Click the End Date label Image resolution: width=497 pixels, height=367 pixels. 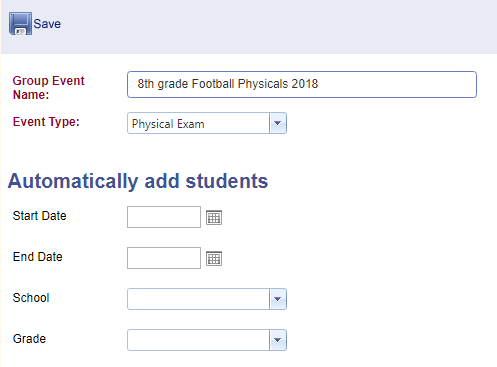pos(37,257)
